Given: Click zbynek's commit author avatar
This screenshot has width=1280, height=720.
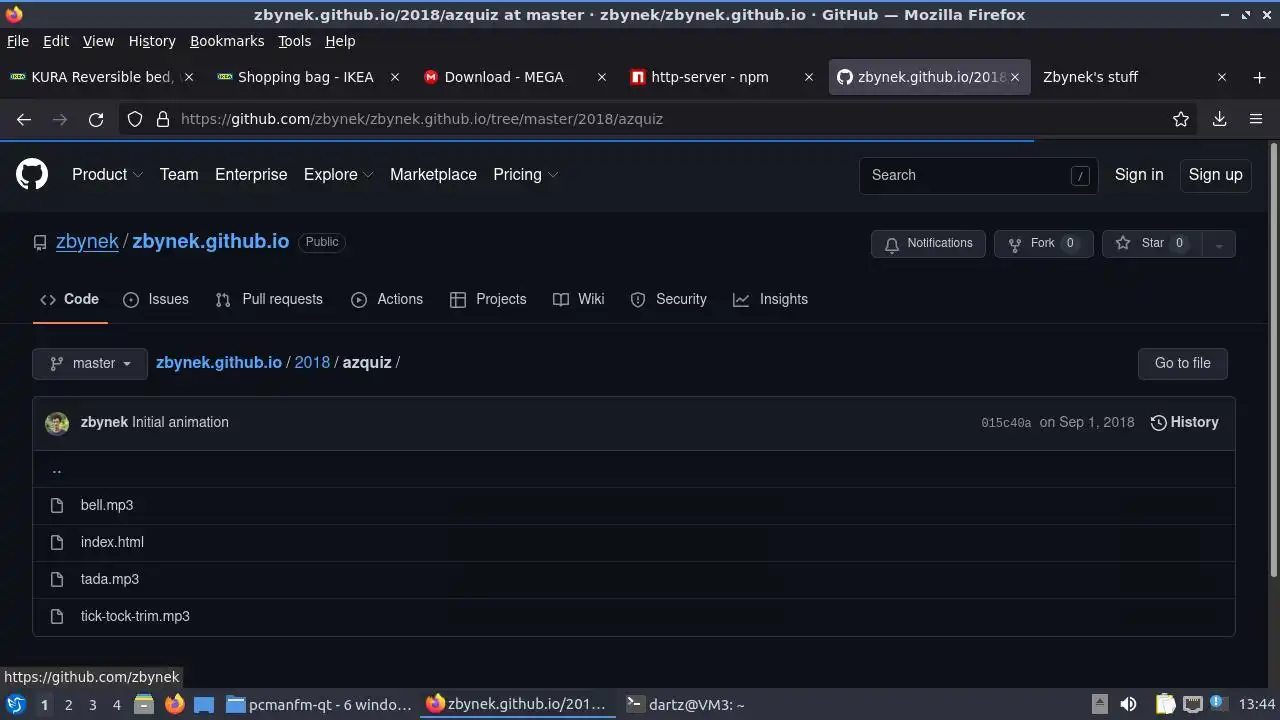Looking at the screenshot, I should click(x=57, y=423).
